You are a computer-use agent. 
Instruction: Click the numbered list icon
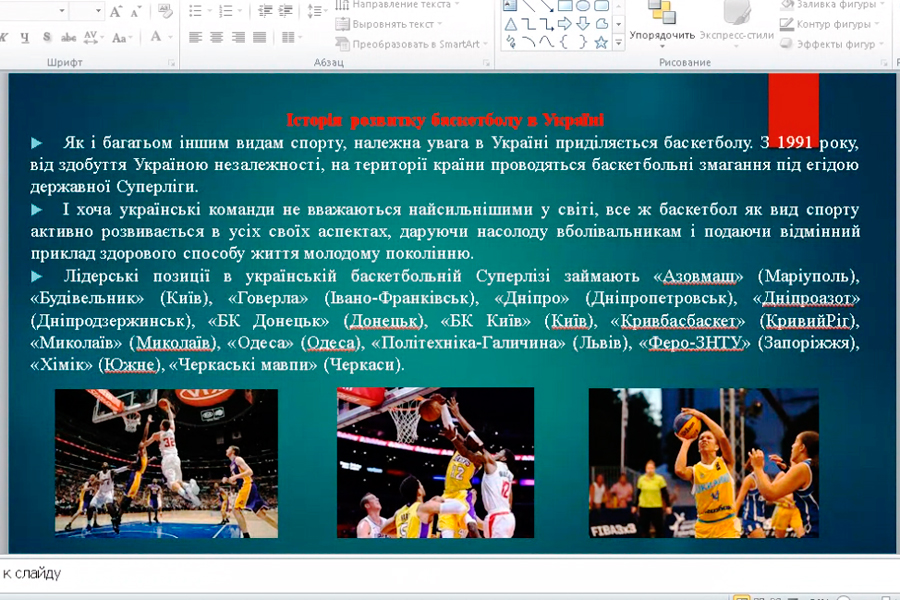[x=223, y=11]
